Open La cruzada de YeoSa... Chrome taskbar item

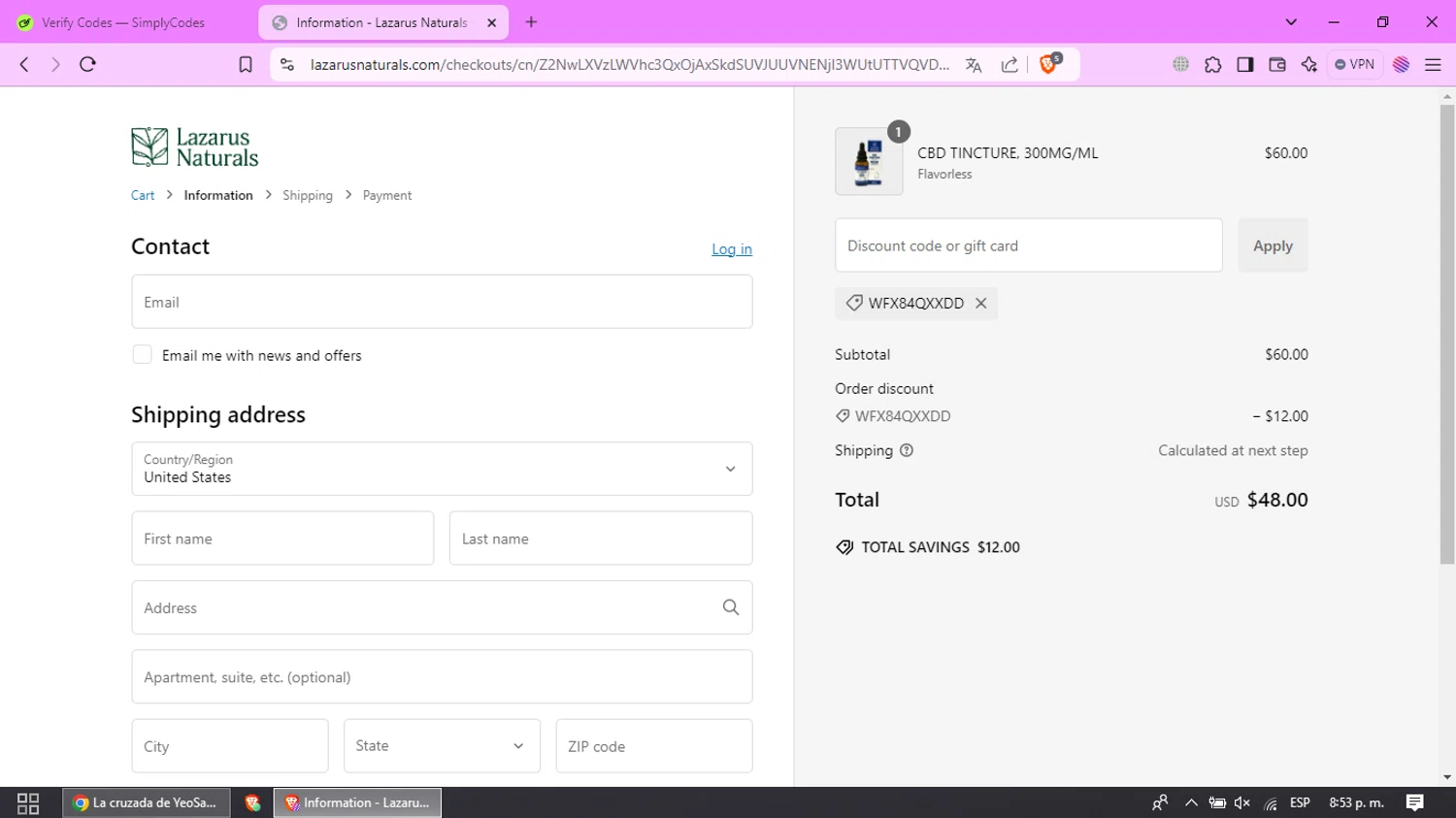[x=147, y=802]
